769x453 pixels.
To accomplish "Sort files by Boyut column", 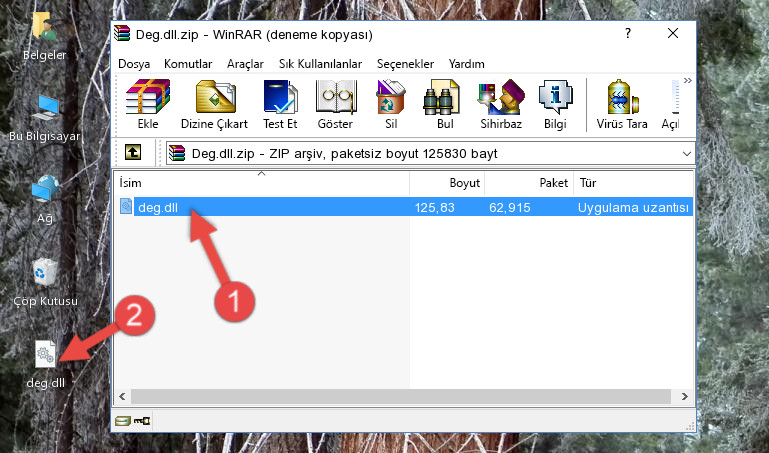I will pyautogui.click(x=447, y=183).
